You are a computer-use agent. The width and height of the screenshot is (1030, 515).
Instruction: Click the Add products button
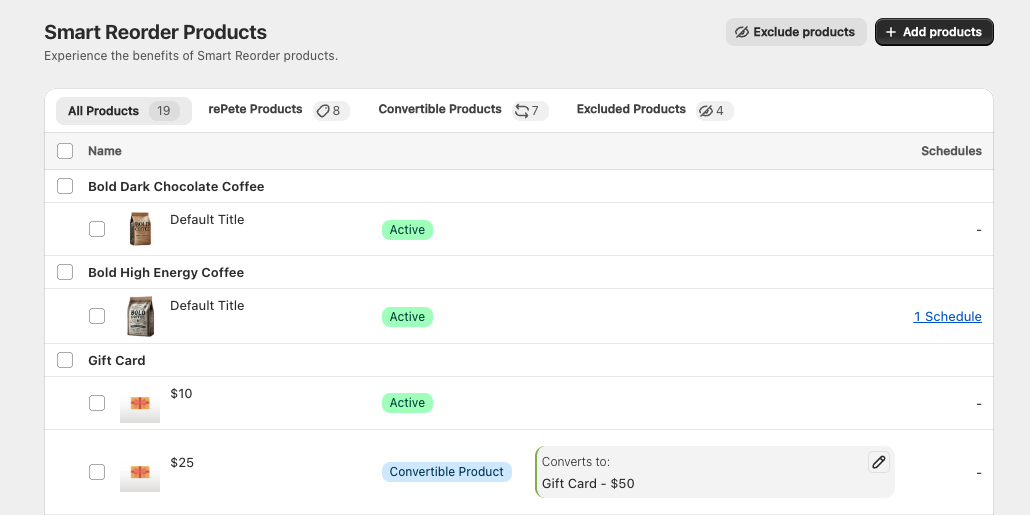click(x=934, y=32)
